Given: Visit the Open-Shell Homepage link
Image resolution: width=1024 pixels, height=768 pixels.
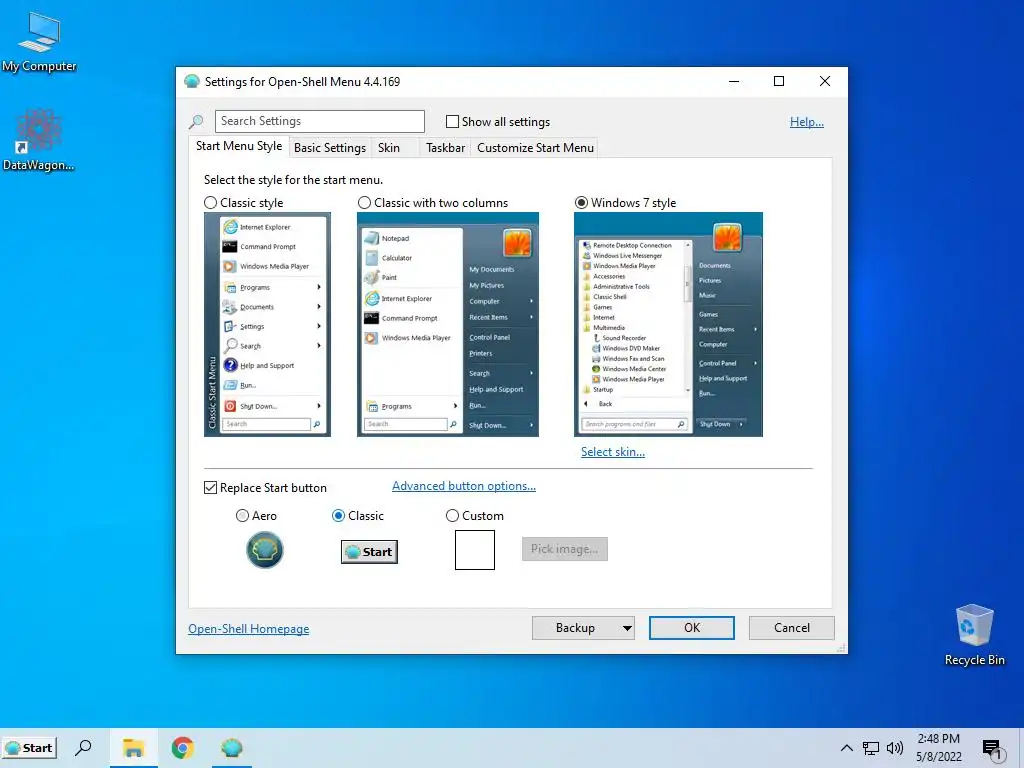Looking at the screenshot, I should click(x=249, y=629).
